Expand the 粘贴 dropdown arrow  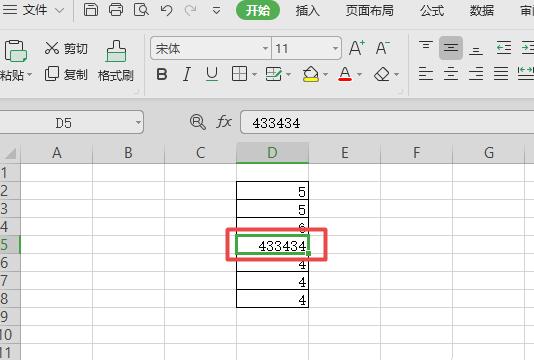29,75
